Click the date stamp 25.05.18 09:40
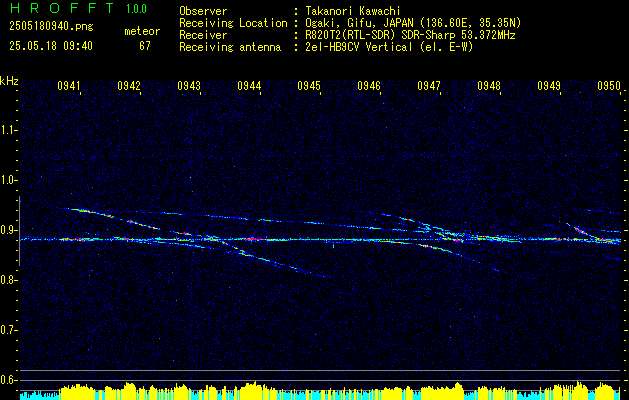Viewport: 629px width, 400px height. 51,46
